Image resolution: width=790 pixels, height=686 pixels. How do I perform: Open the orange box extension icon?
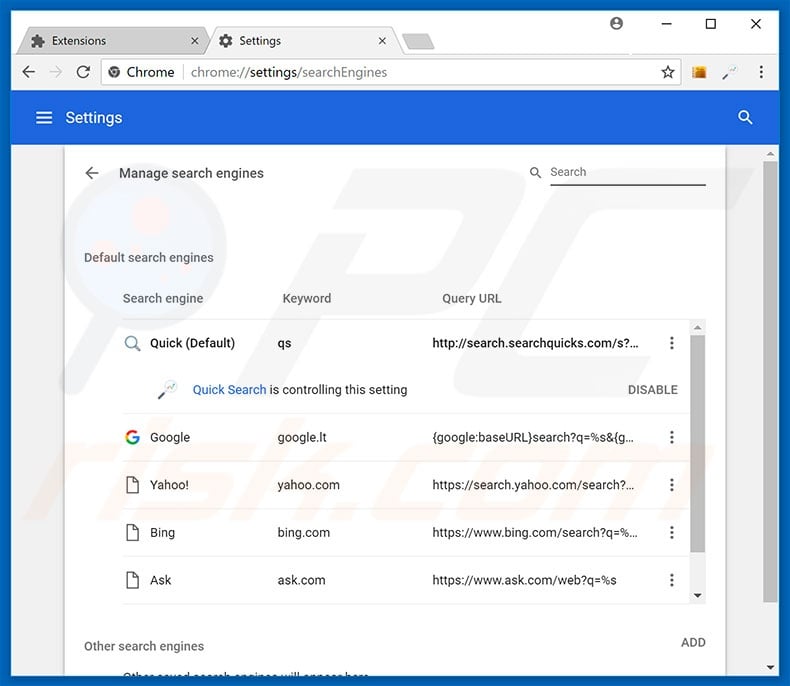699,73
